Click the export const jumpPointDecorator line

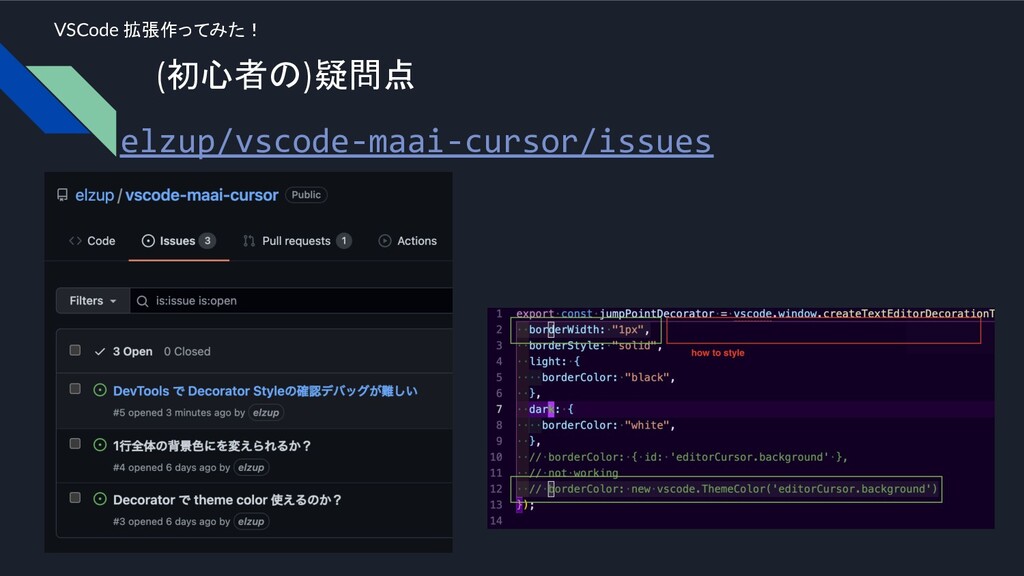(x=755, y=314)
